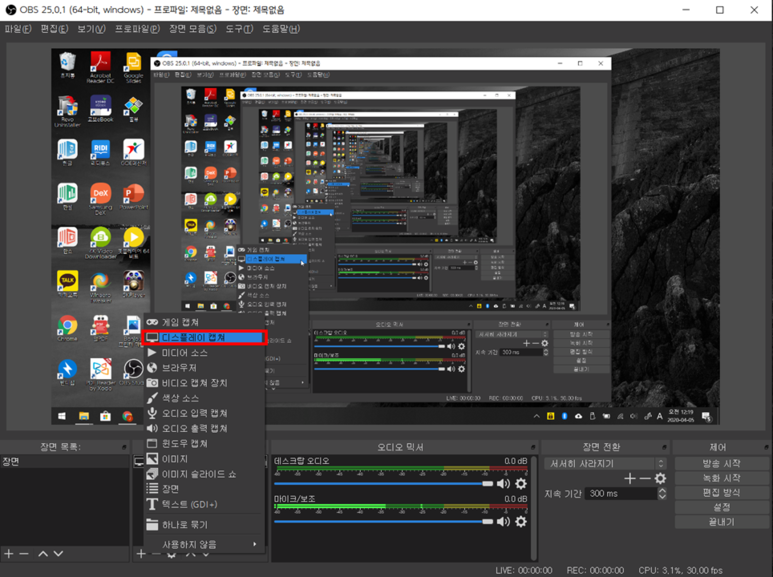Move scene up with the arrow icon
The width and height of the screenshot is (773, 577).
(x=43, y=553)
